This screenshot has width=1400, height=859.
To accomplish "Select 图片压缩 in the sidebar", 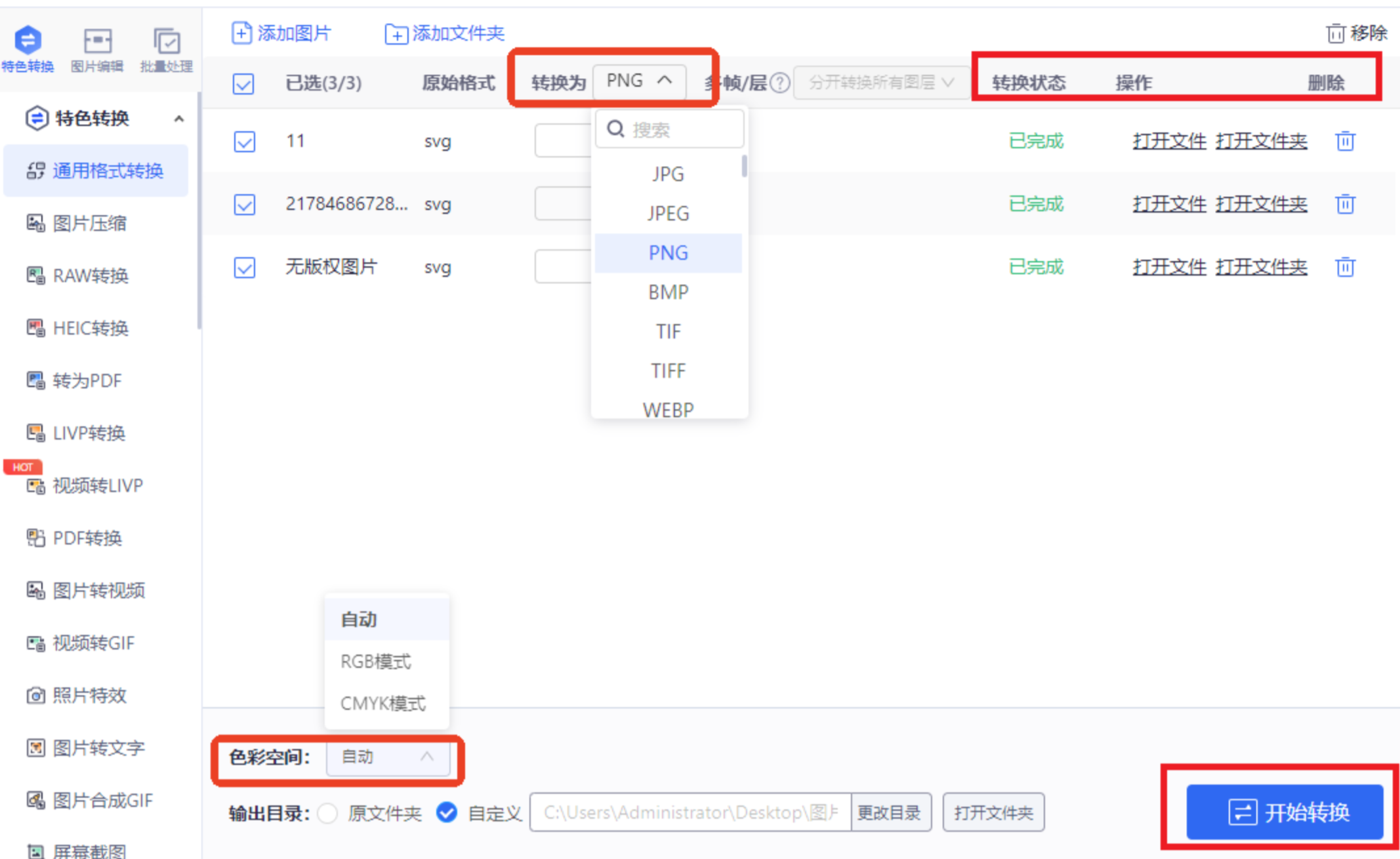I will click(x=96, y=224).
